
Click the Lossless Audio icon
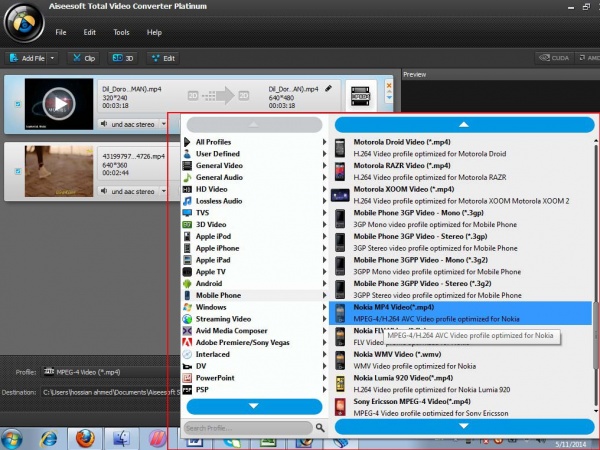187,201
